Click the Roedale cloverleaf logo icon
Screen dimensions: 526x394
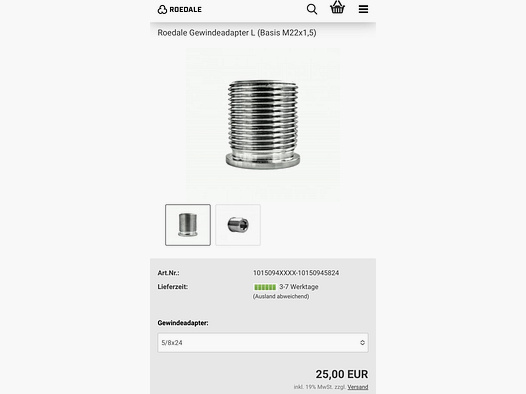tap(162, 9)
